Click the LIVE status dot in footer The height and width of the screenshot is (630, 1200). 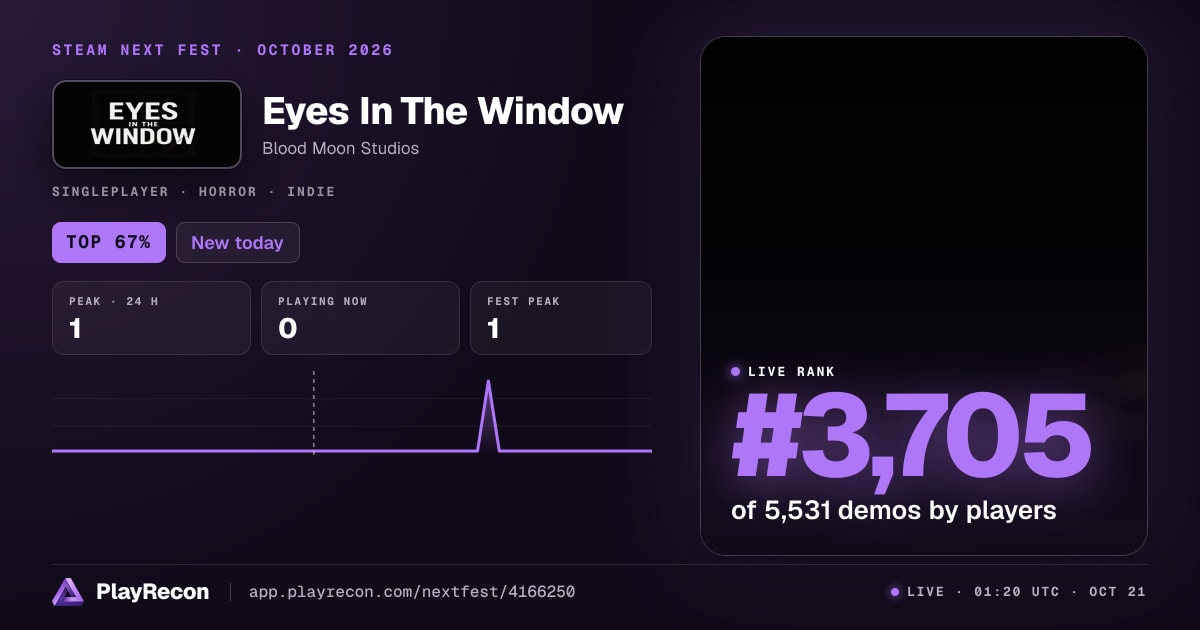895,592
